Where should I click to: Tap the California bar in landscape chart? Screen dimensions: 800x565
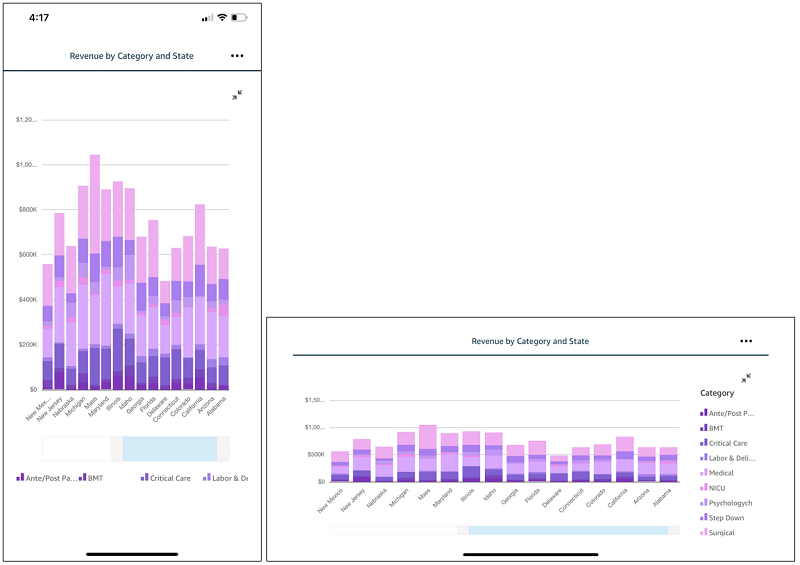[625, 459]
